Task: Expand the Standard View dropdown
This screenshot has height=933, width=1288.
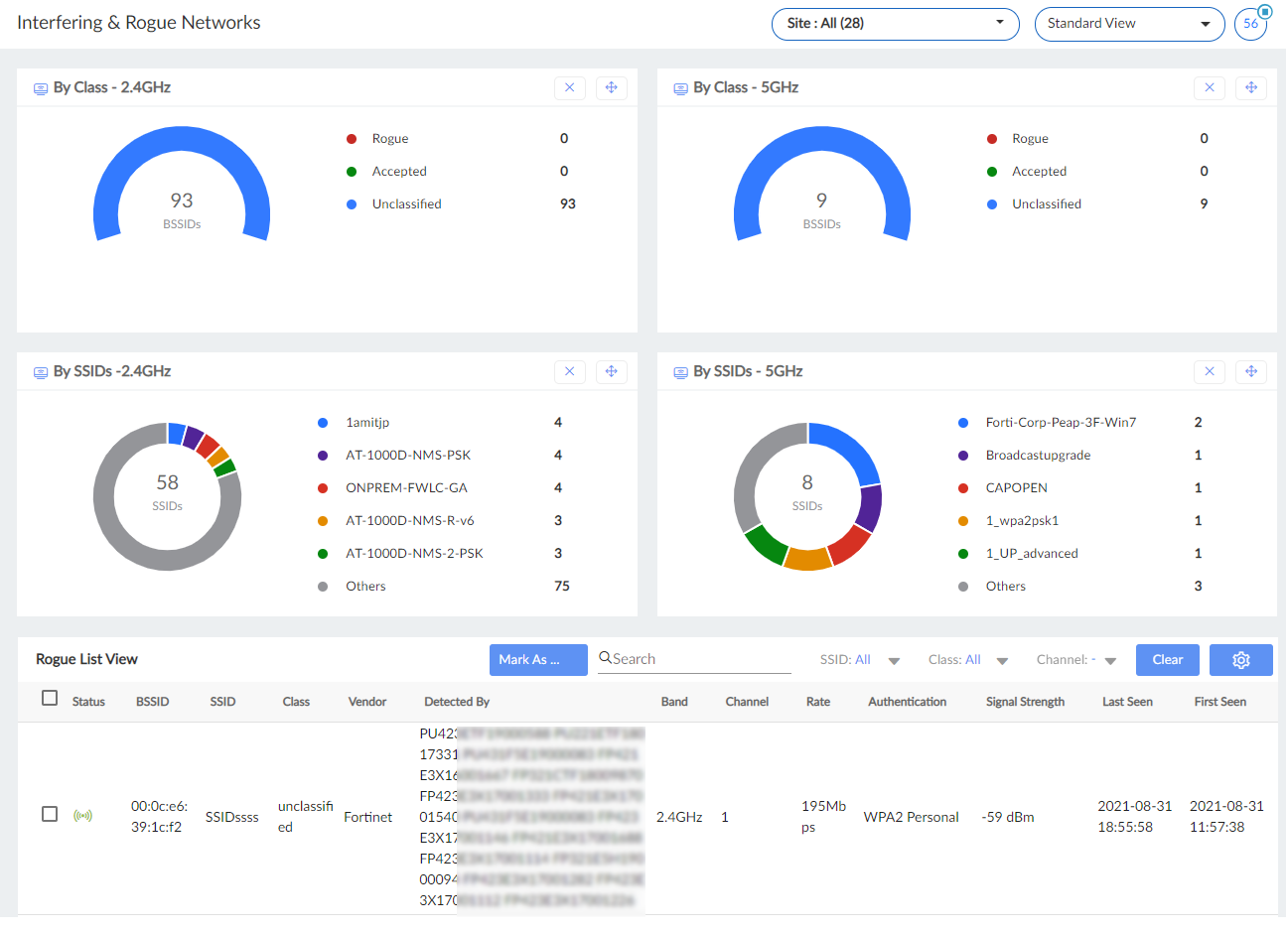Action: [1129, 23]
